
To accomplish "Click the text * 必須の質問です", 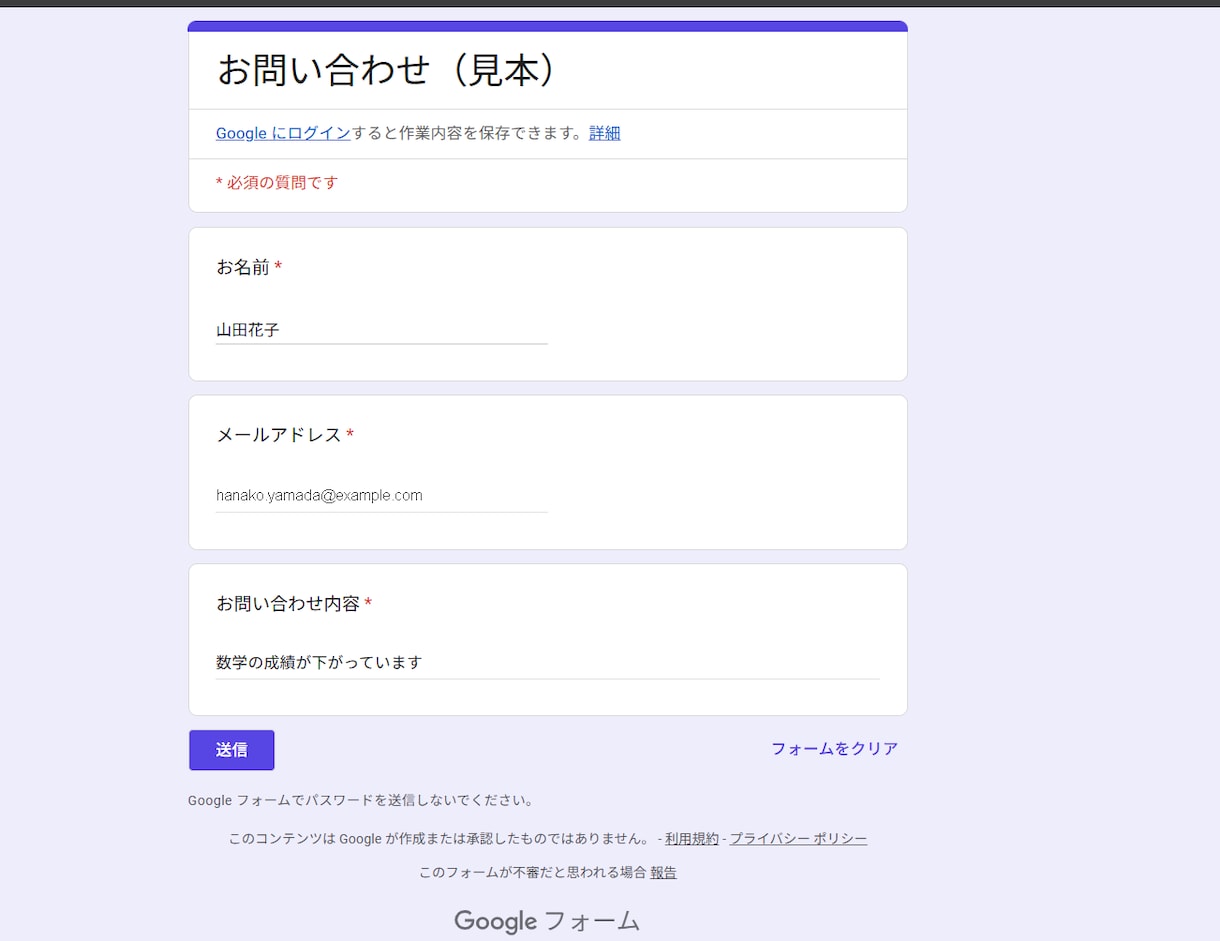I will [277, 183].
